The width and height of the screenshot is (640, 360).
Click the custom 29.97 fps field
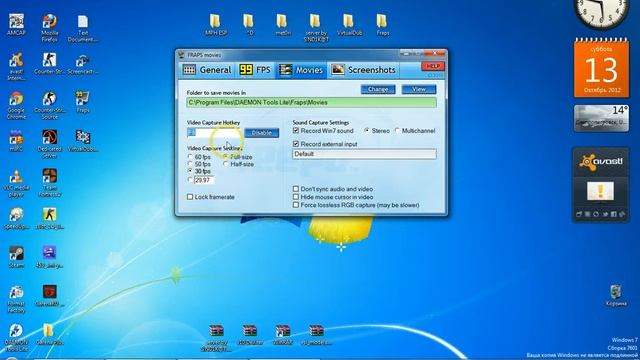coord(204,180)
